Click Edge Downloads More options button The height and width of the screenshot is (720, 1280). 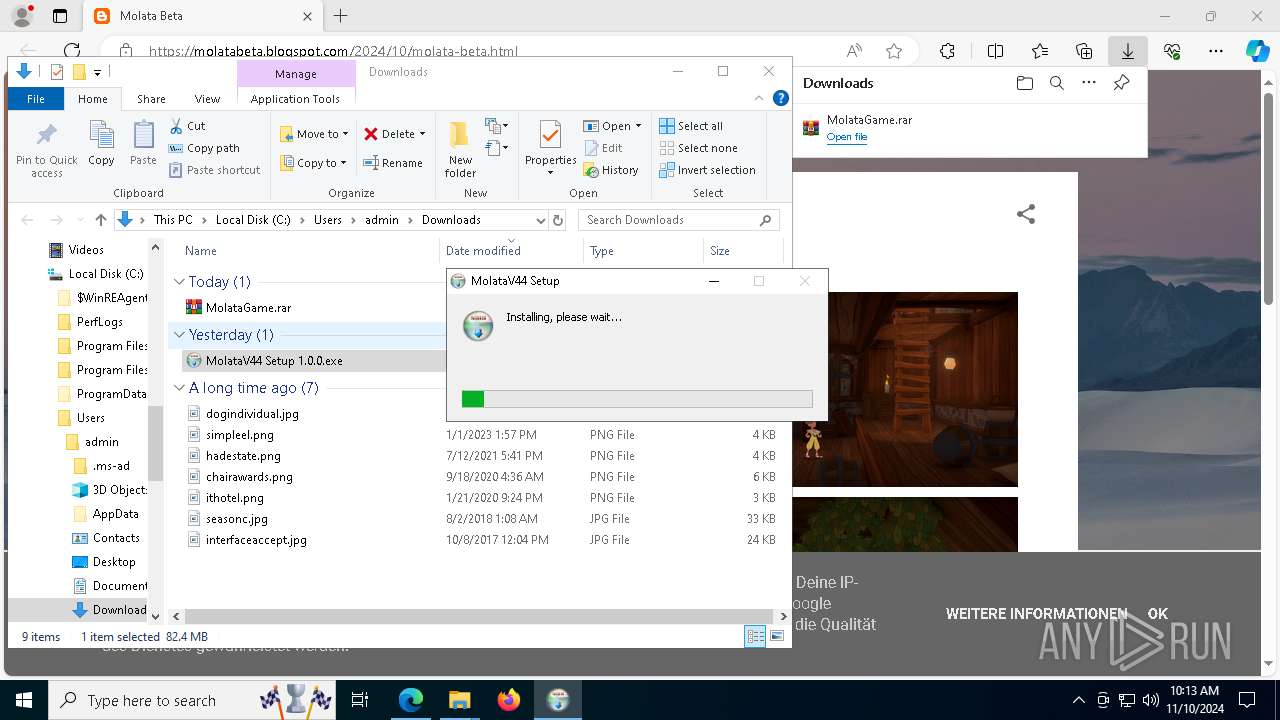click(x=1089, y=83)
